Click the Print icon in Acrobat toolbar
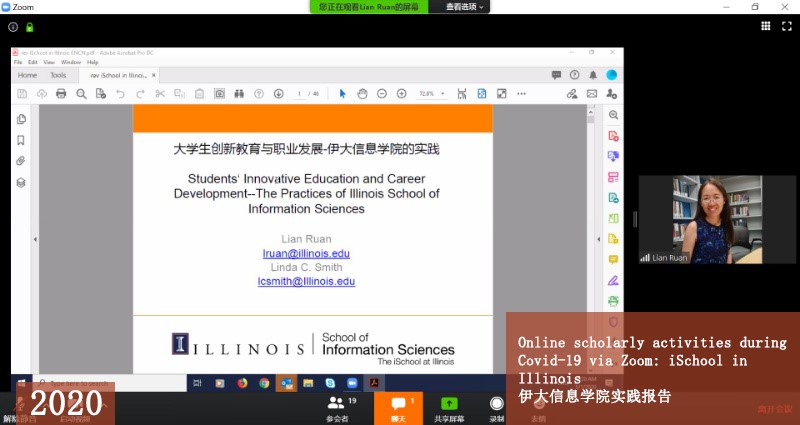The image size is (800, 425). [x=61, y=94]
